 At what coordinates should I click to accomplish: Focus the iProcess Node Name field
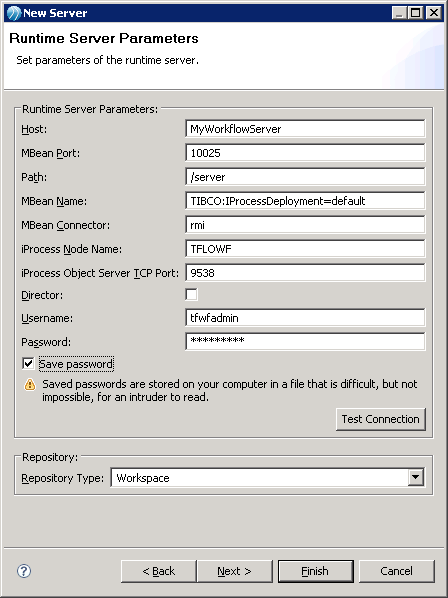(x=305, y=249)
